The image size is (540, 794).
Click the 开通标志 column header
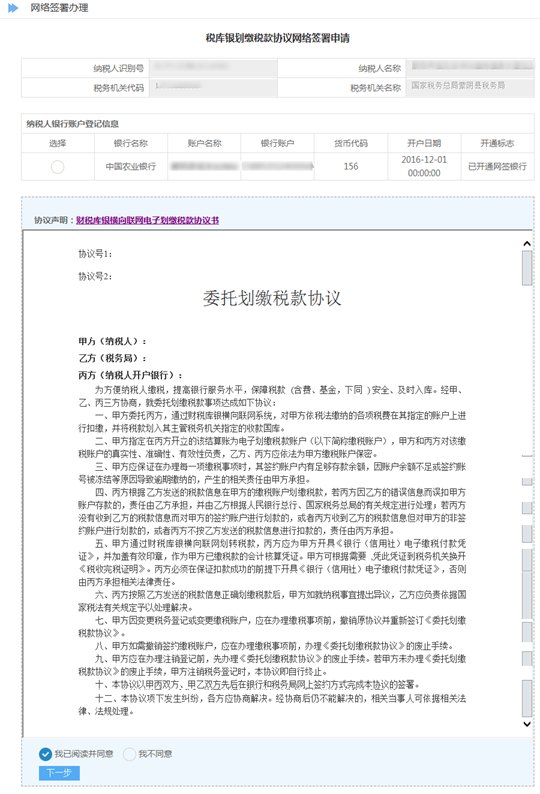[497, 143]
